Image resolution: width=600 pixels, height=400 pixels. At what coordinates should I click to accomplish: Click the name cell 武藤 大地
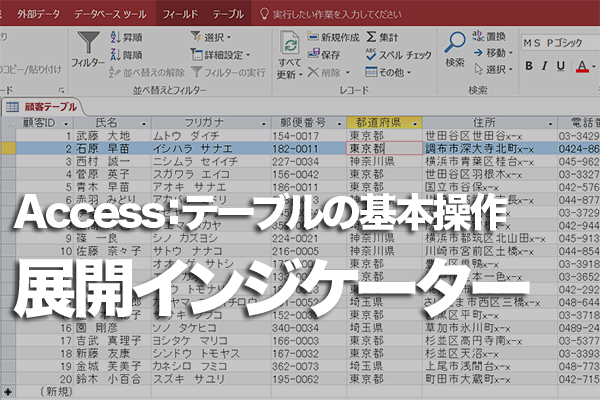[x=113, y=136]
